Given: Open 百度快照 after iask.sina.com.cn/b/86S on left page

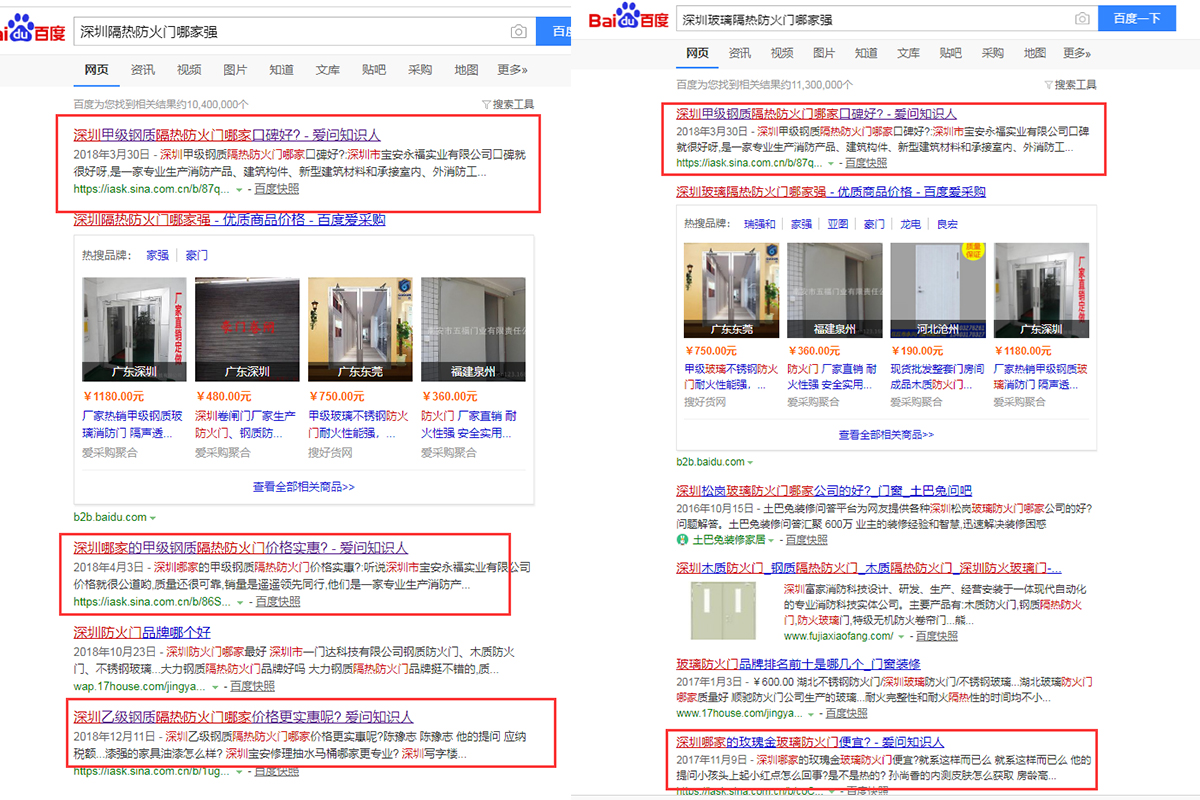Looking at the screenshot, I should pos(277,602).
